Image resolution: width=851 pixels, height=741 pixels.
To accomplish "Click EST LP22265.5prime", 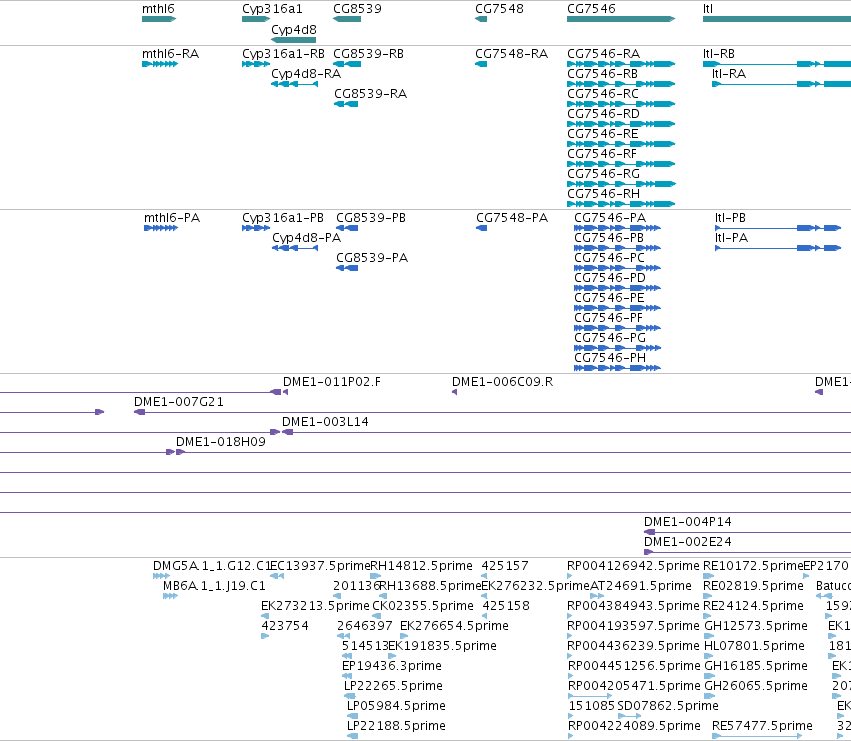I will coord(350,696).
